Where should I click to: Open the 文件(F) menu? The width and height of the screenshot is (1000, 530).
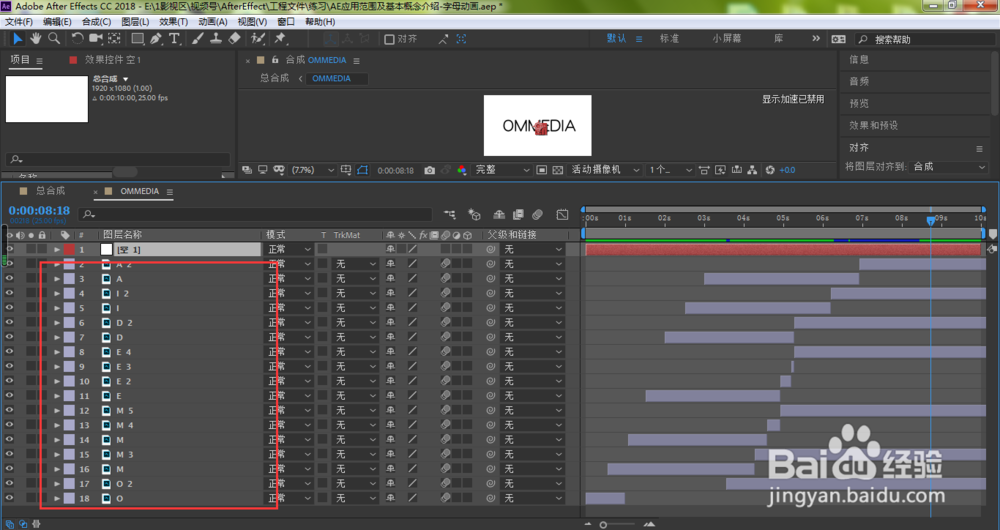[x=19, y=22]
